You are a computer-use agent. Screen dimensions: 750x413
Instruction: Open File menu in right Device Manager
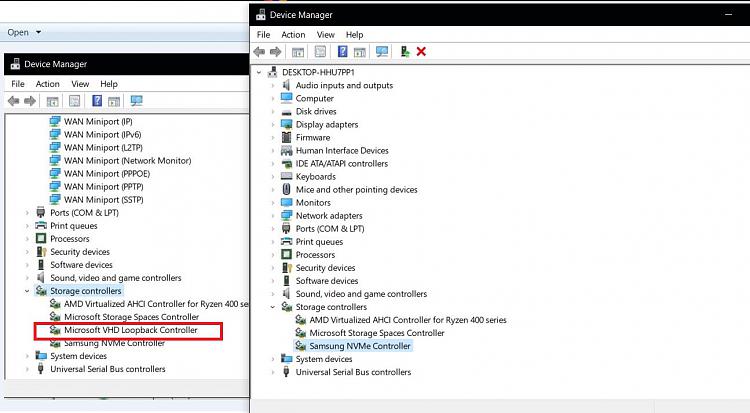point(264,34)
